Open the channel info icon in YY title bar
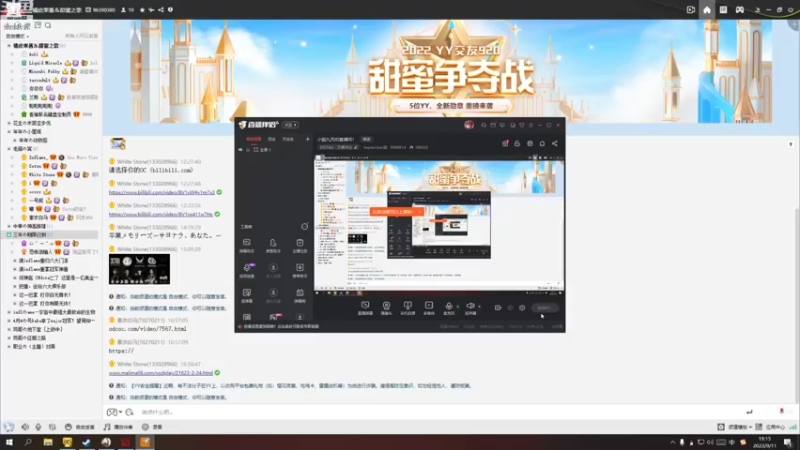800x450 pixels. coord(170,10)
